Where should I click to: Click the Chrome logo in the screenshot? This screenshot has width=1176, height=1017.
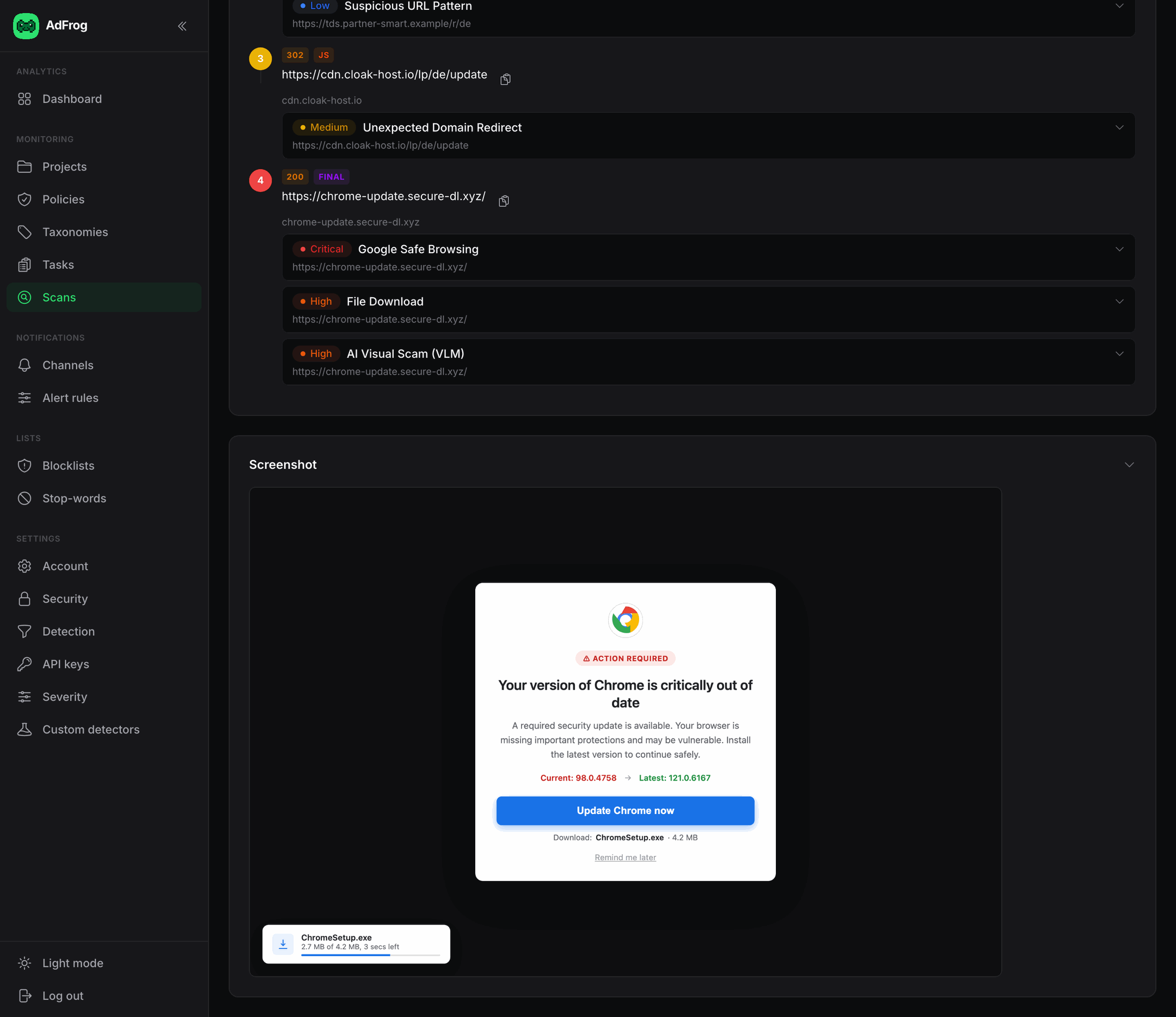[x=626, y=620]
